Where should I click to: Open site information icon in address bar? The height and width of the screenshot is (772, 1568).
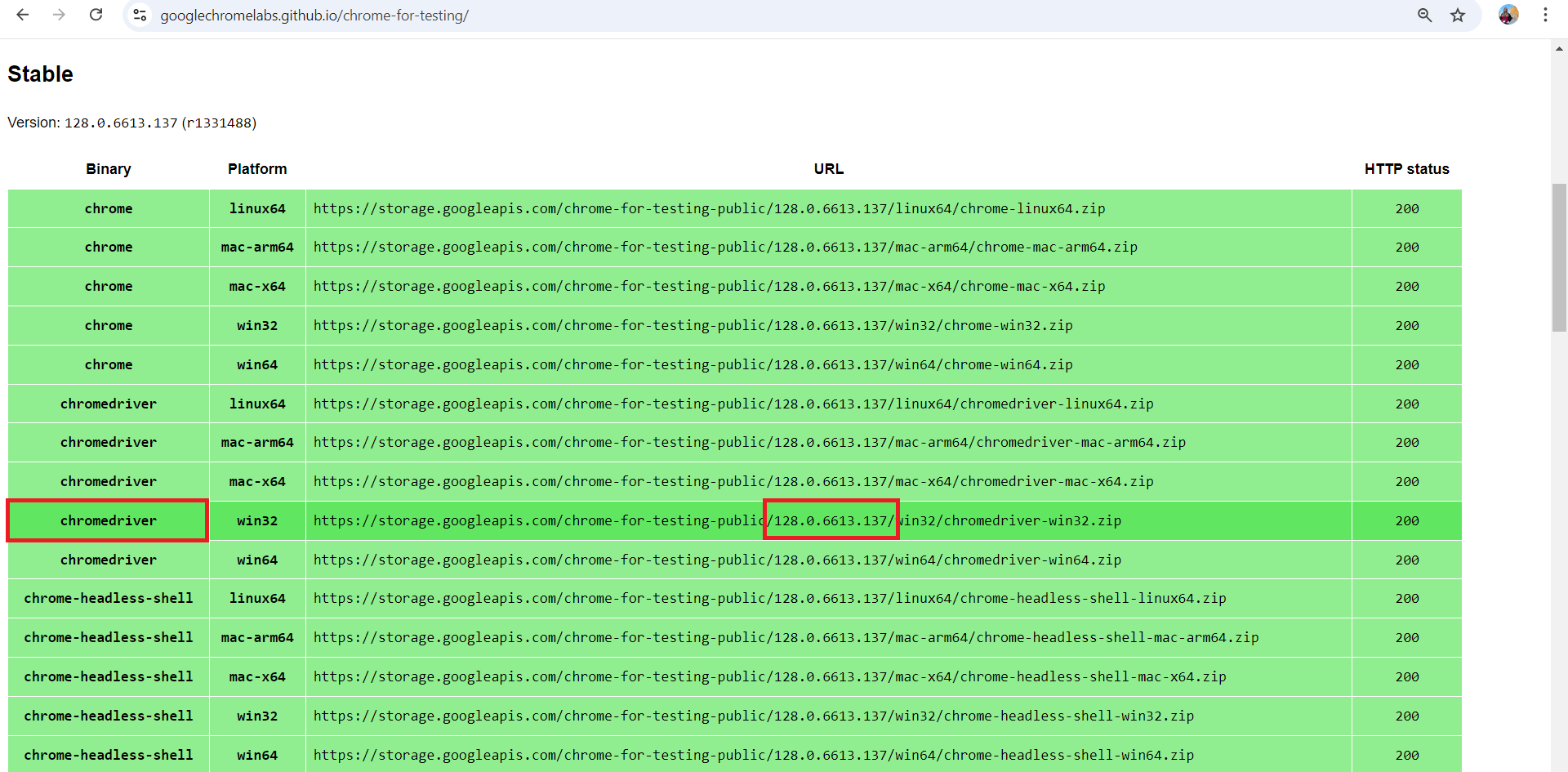click(x=140, y=16)
